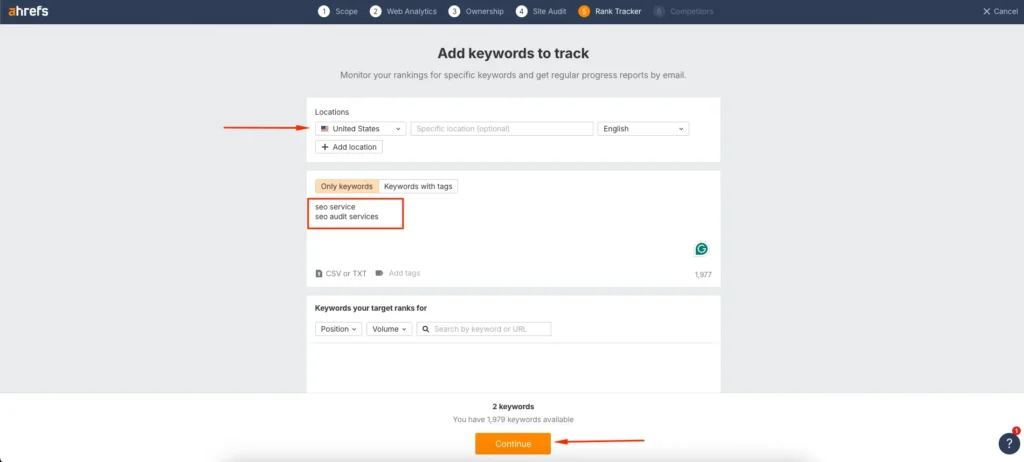Image resolution: width=1024 pixels, height=462 pixels.
Task: Select the Competitors step
Action: [x=683, y=11]
